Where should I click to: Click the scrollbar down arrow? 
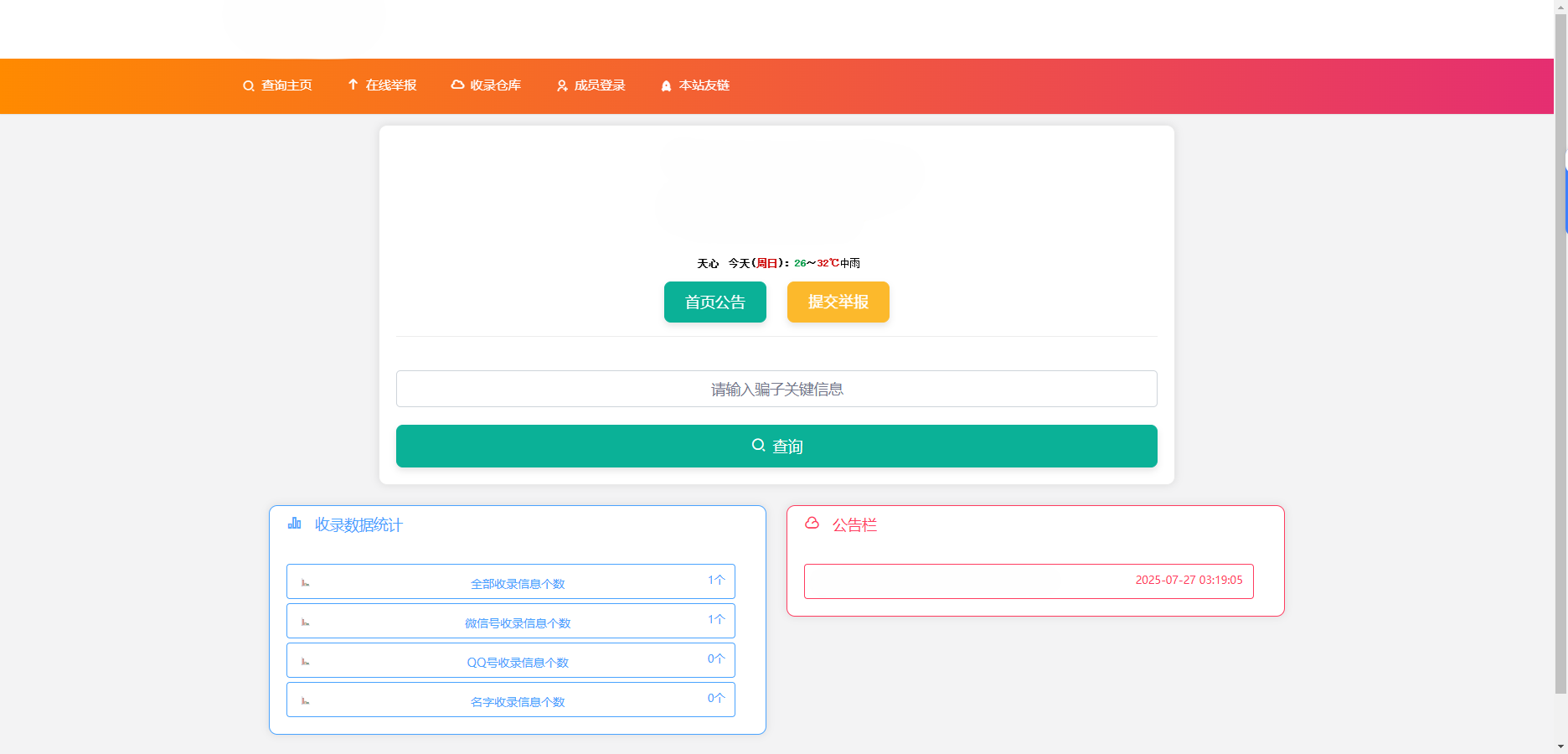(x=1560, y=746)
